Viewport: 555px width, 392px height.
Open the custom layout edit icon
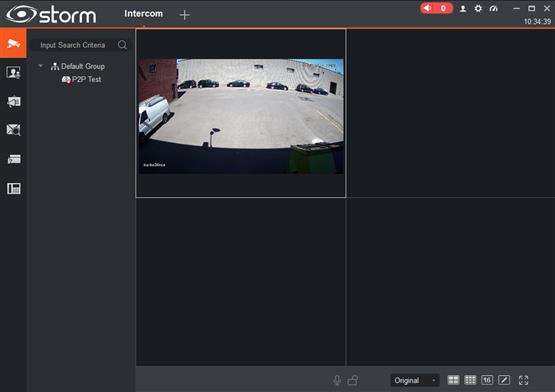click(504, 380)
